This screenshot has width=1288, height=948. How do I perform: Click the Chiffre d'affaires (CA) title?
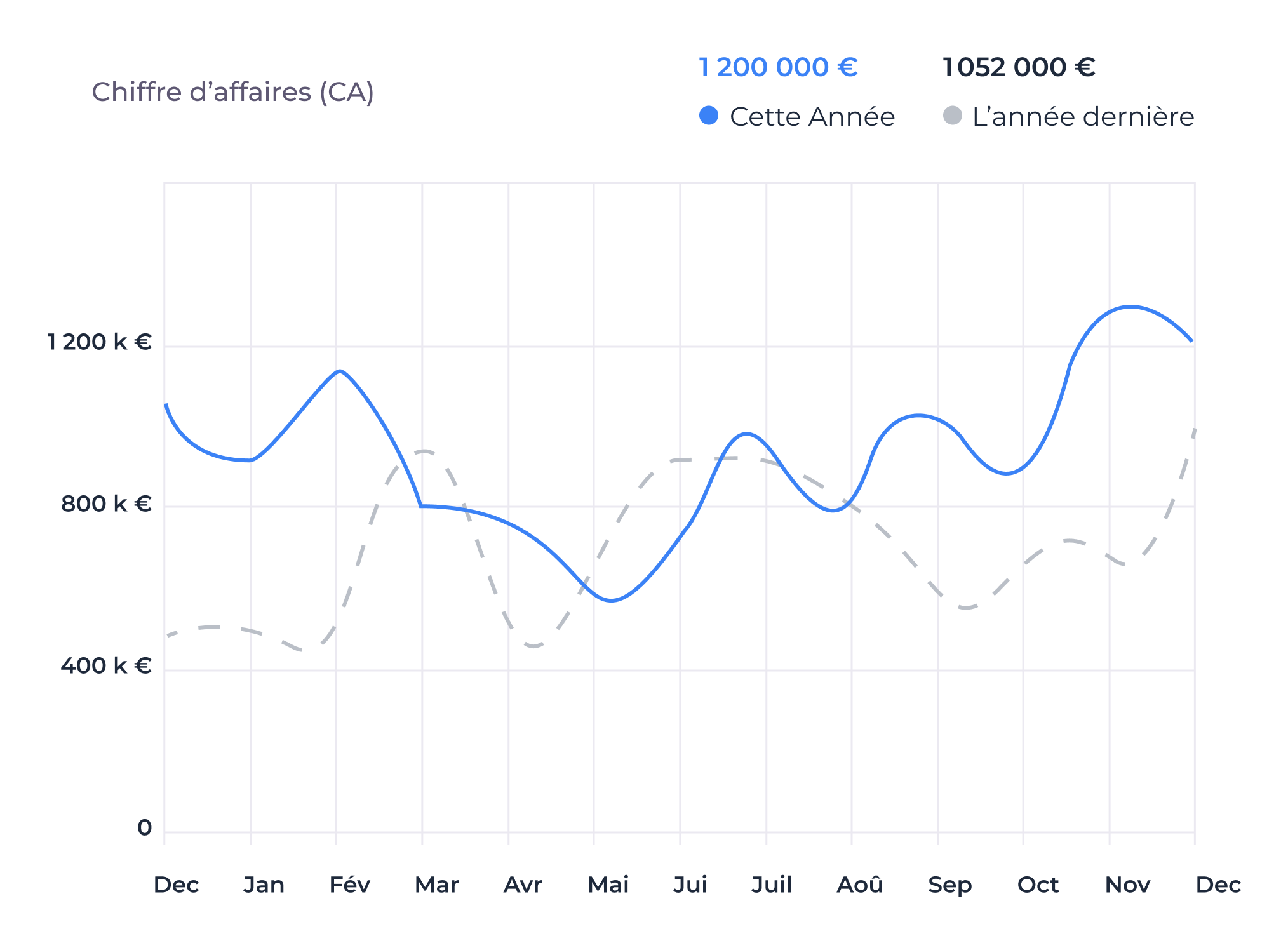[x=232, y=92]
